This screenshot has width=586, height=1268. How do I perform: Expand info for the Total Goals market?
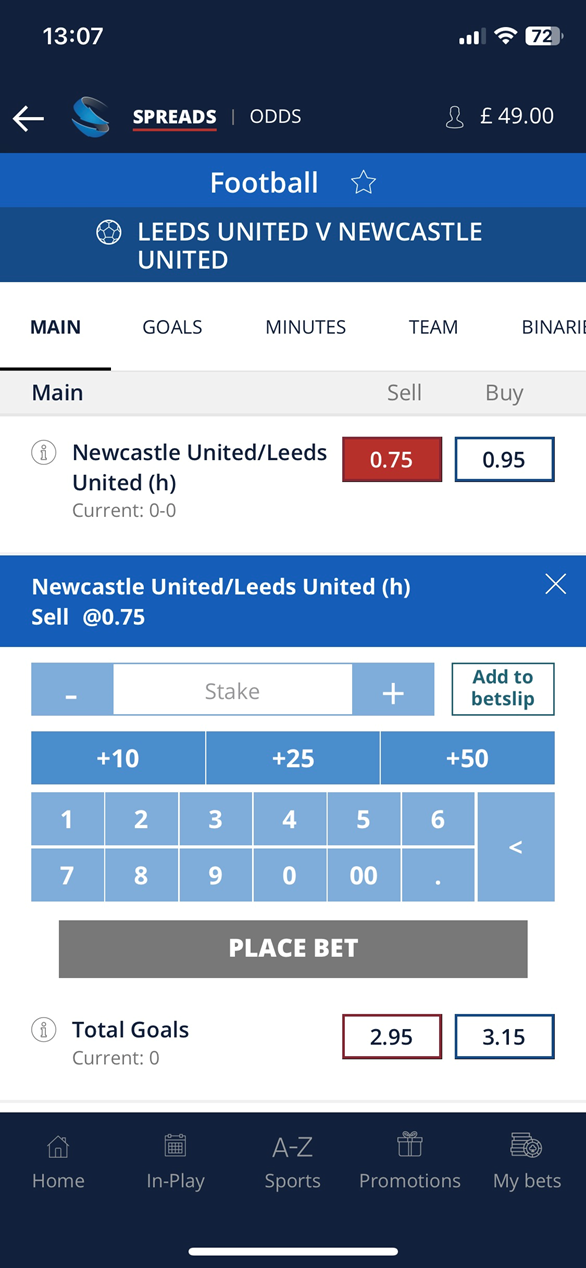coord(43,1028)
